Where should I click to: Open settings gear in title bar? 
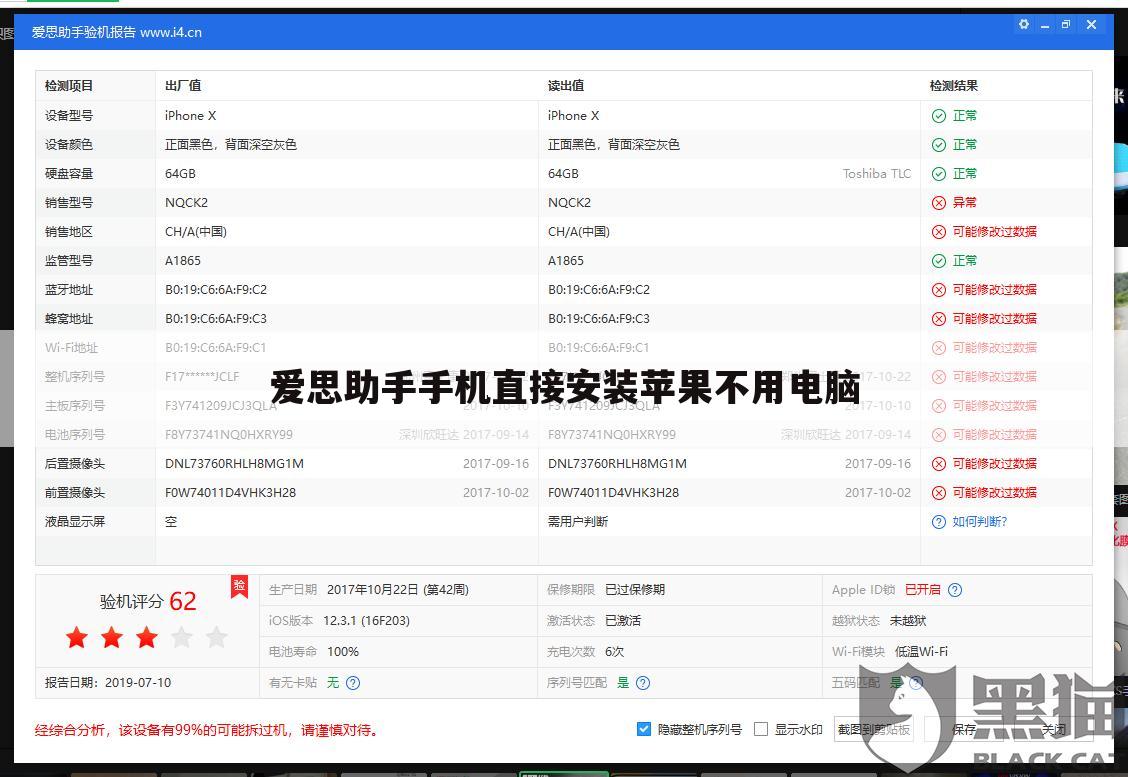click(1024, 24)
